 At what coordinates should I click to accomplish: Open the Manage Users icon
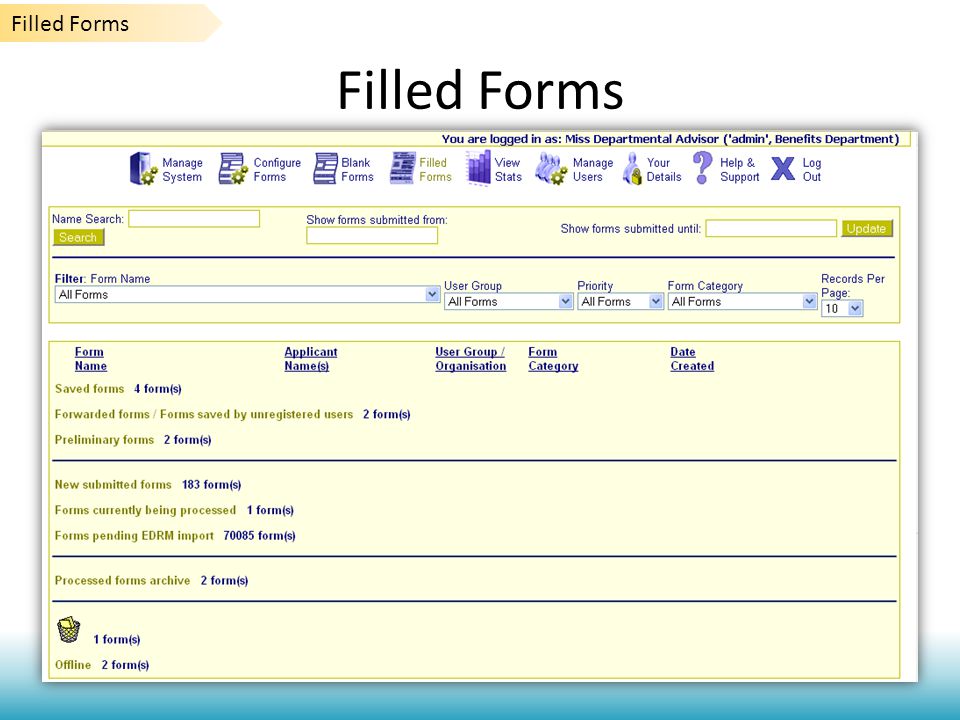[551, 168]
